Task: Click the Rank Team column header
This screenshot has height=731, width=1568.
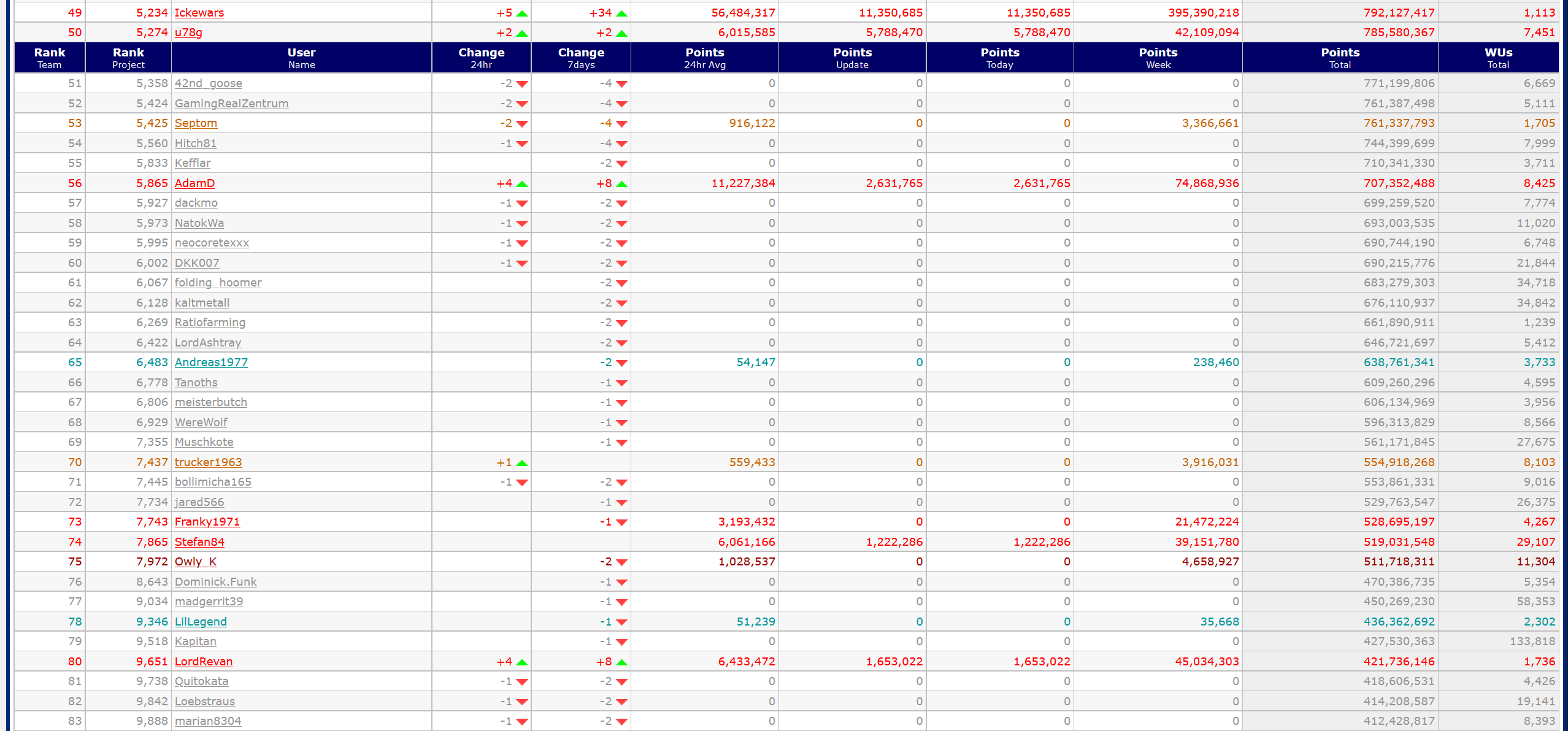Action: (x=49, y=58)
